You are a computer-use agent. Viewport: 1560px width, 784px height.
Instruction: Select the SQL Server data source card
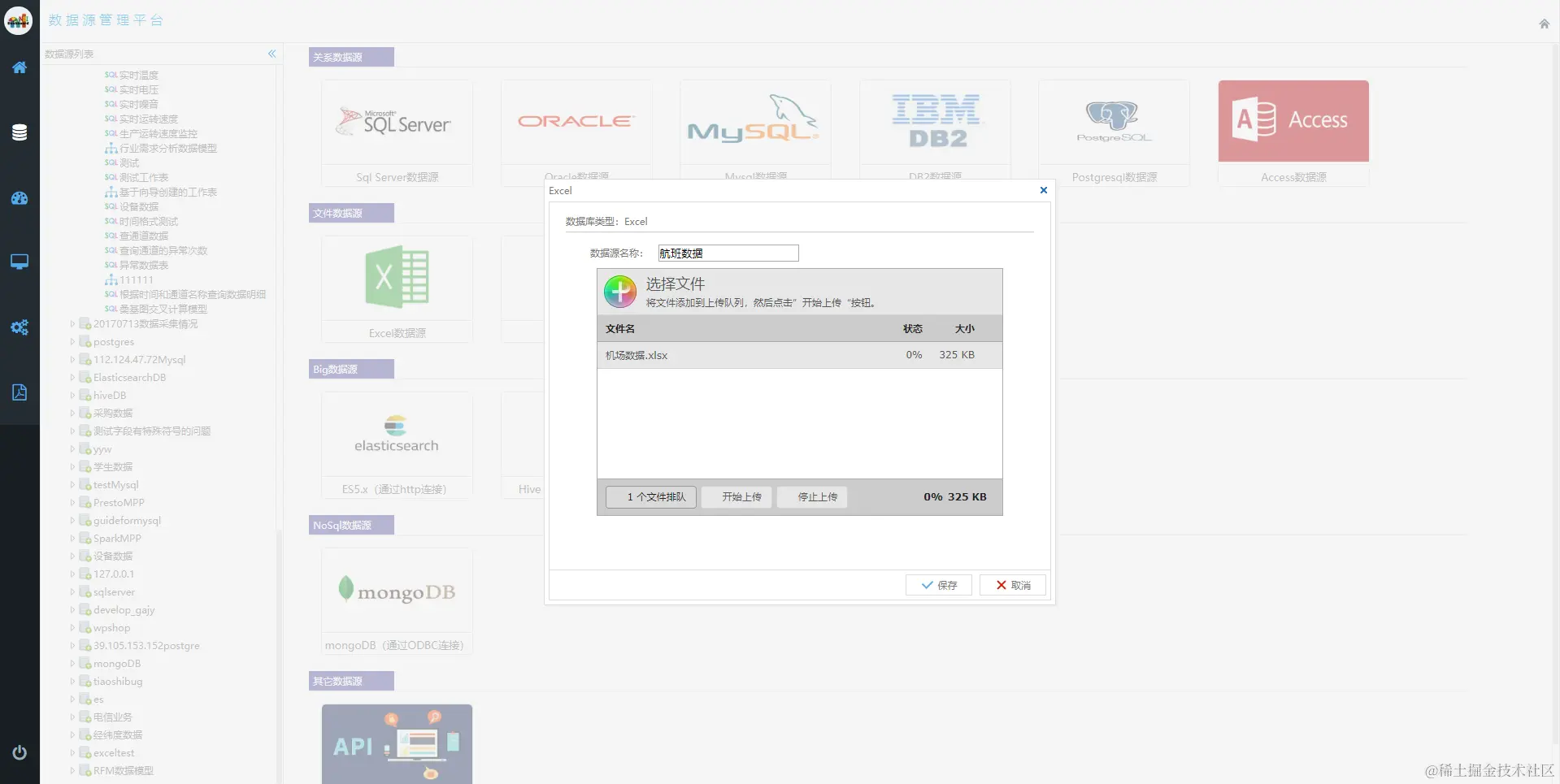coord(397,133)
